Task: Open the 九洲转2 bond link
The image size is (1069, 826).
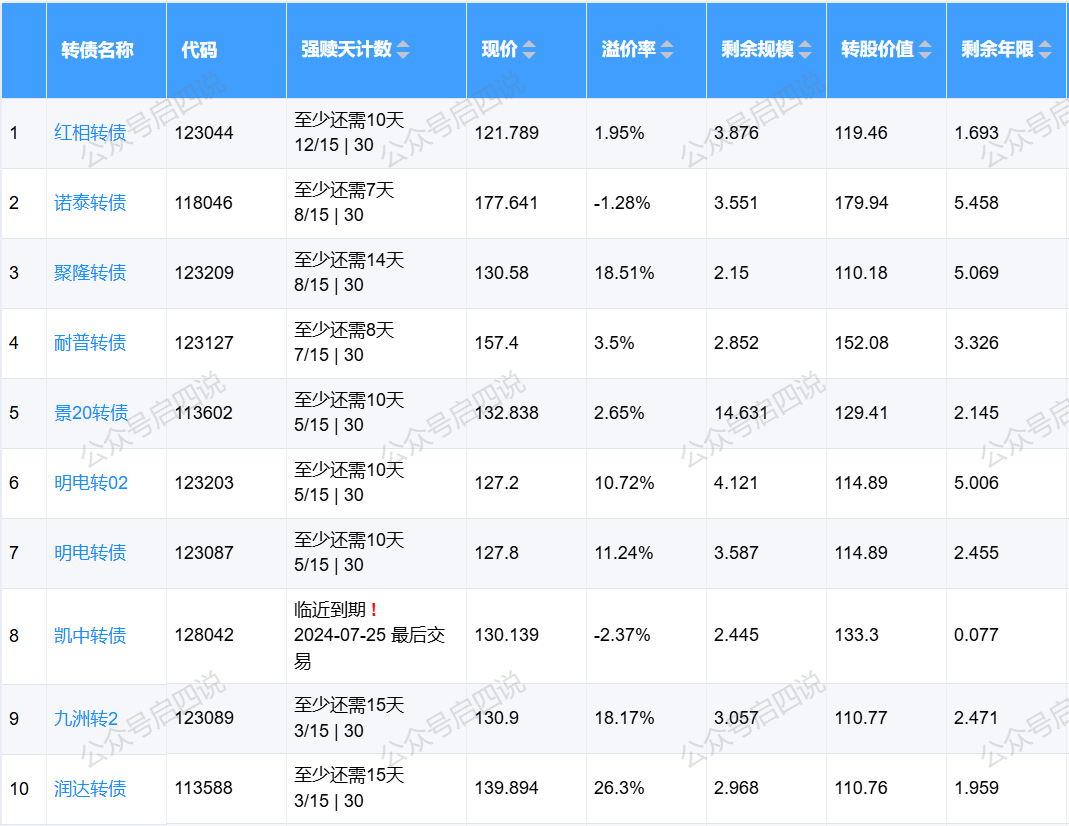Action: (86, 719)
